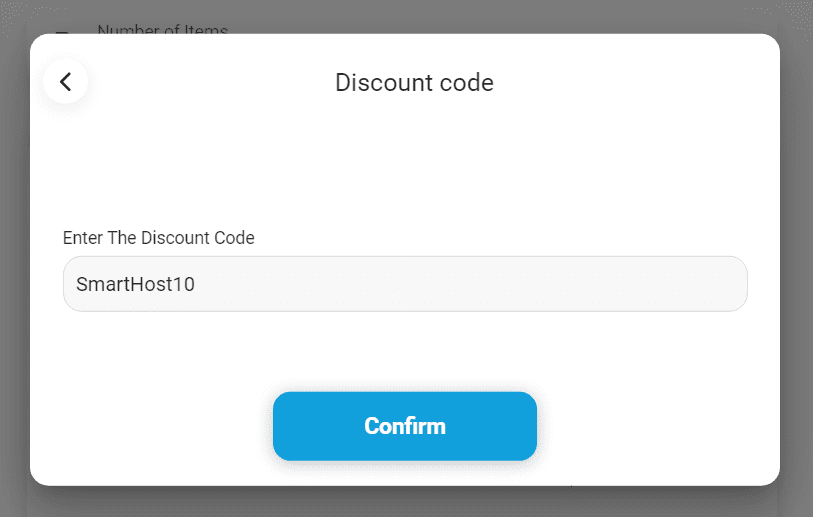This screenshot has height=517, width=813.
Task: Click the dimmed Number of Items text
Action: point(162,30)
